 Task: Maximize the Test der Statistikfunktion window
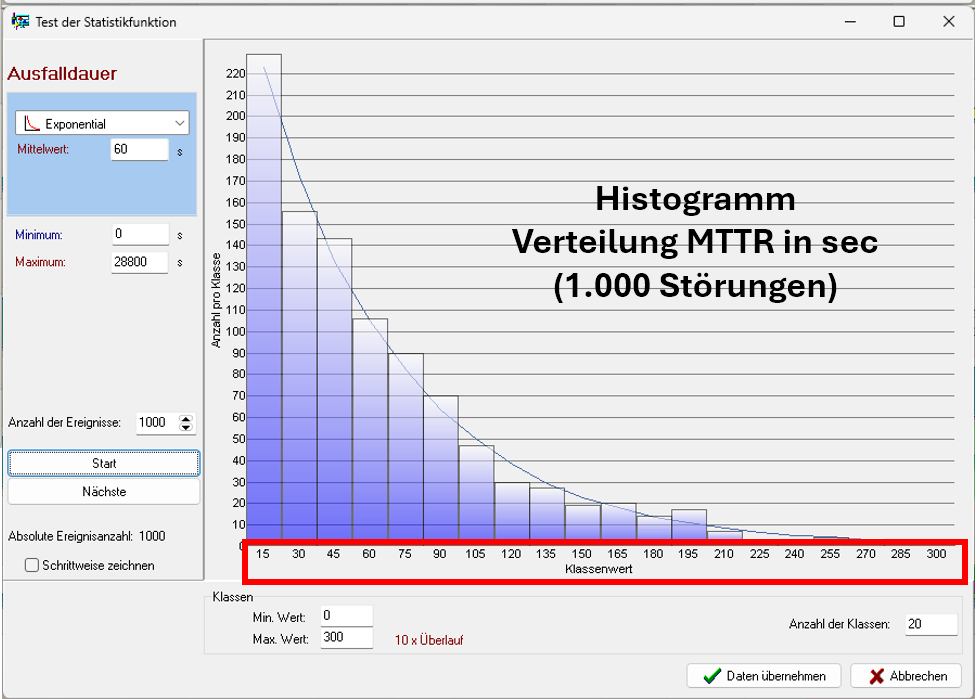pos(899,21)
